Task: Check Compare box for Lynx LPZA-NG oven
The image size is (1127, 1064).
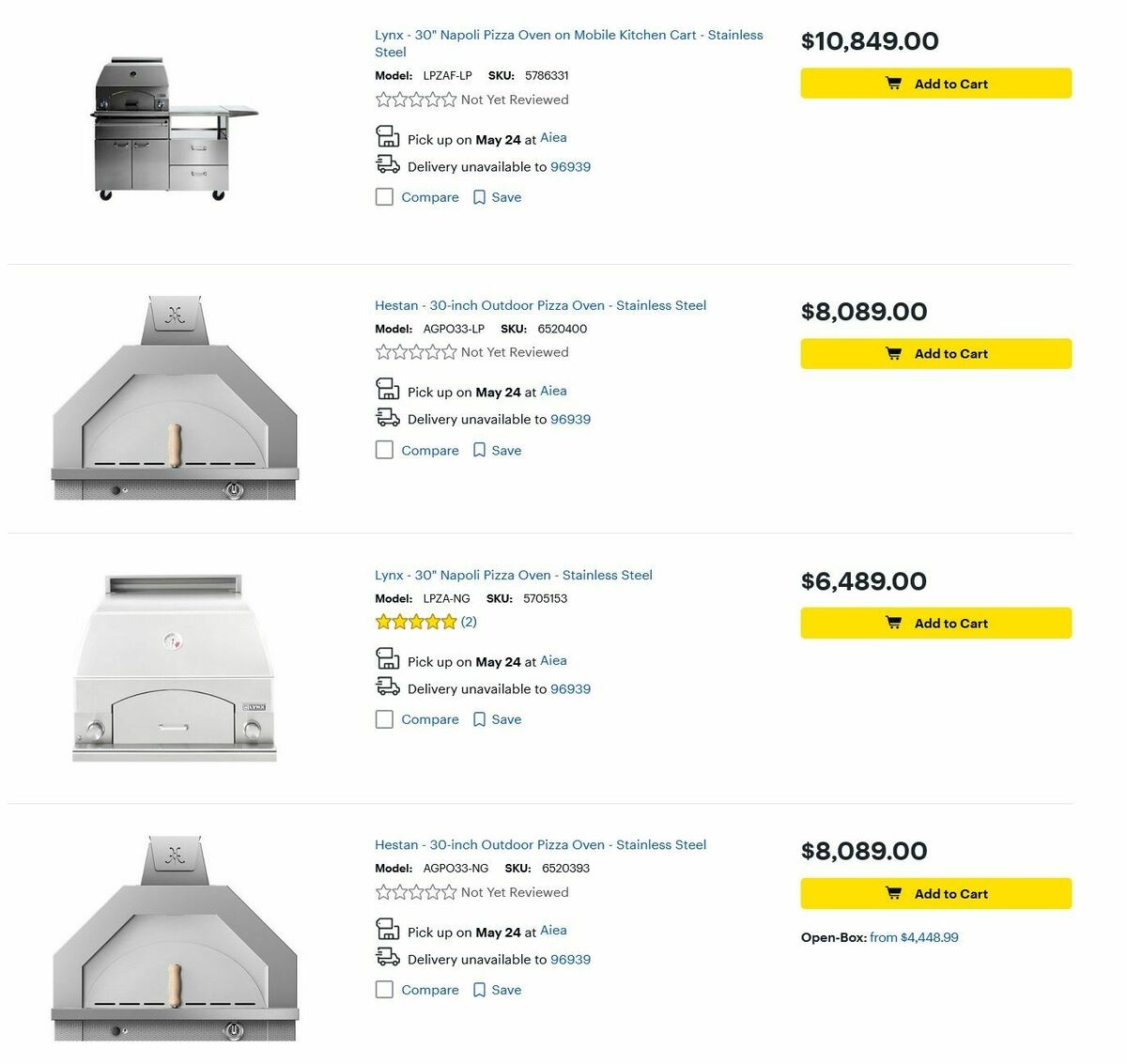Action: click(x=384, y=719)
